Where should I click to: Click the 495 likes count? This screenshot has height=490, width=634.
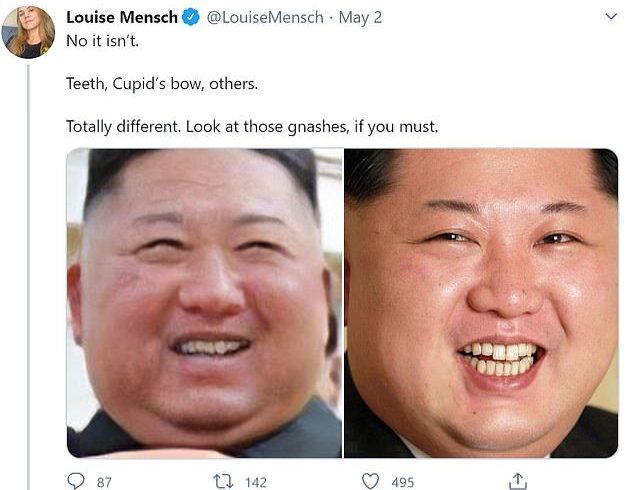[403, 482]
